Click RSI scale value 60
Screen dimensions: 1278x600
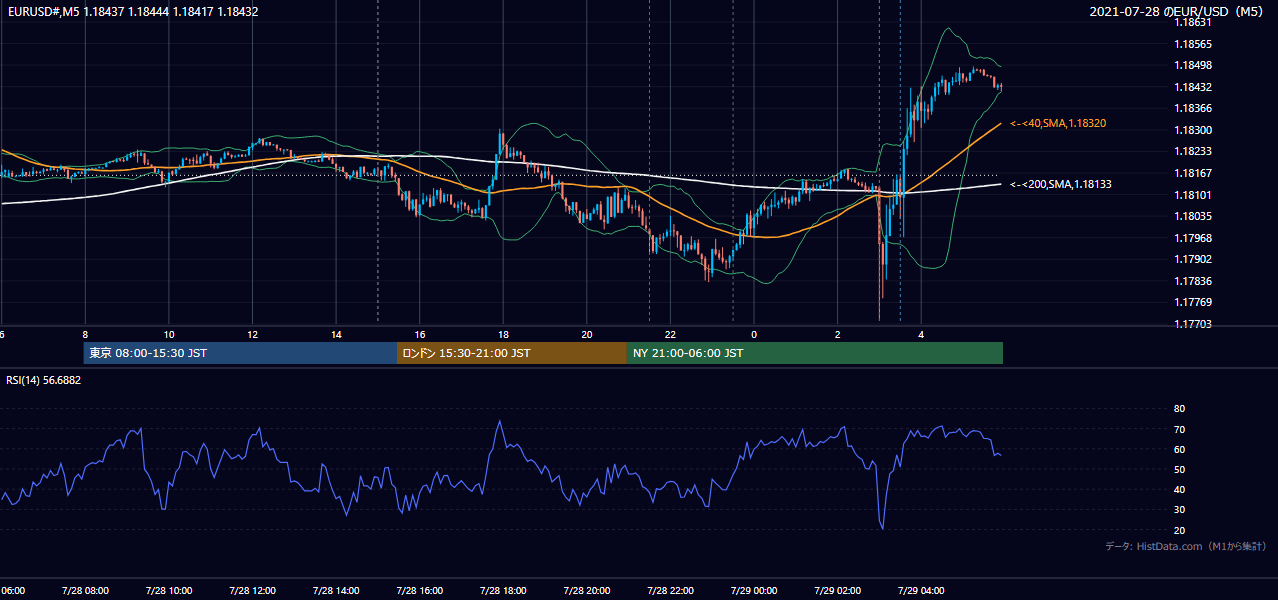coord(1179,449)
